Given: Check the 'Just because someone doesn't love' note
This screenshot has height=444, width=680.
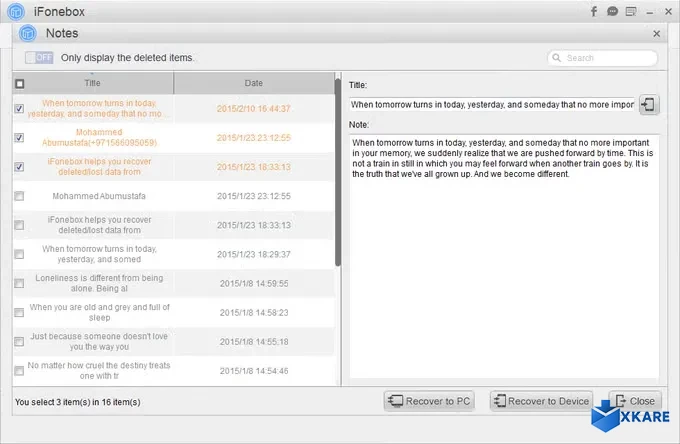Looking at the screenshot, I should click(x=19, y=342).
